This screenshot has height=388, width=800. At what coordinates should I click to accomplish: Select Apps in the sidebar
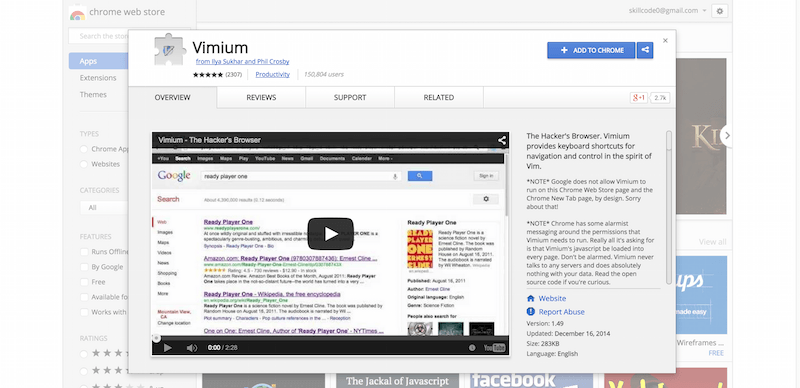tap(98, 61)
